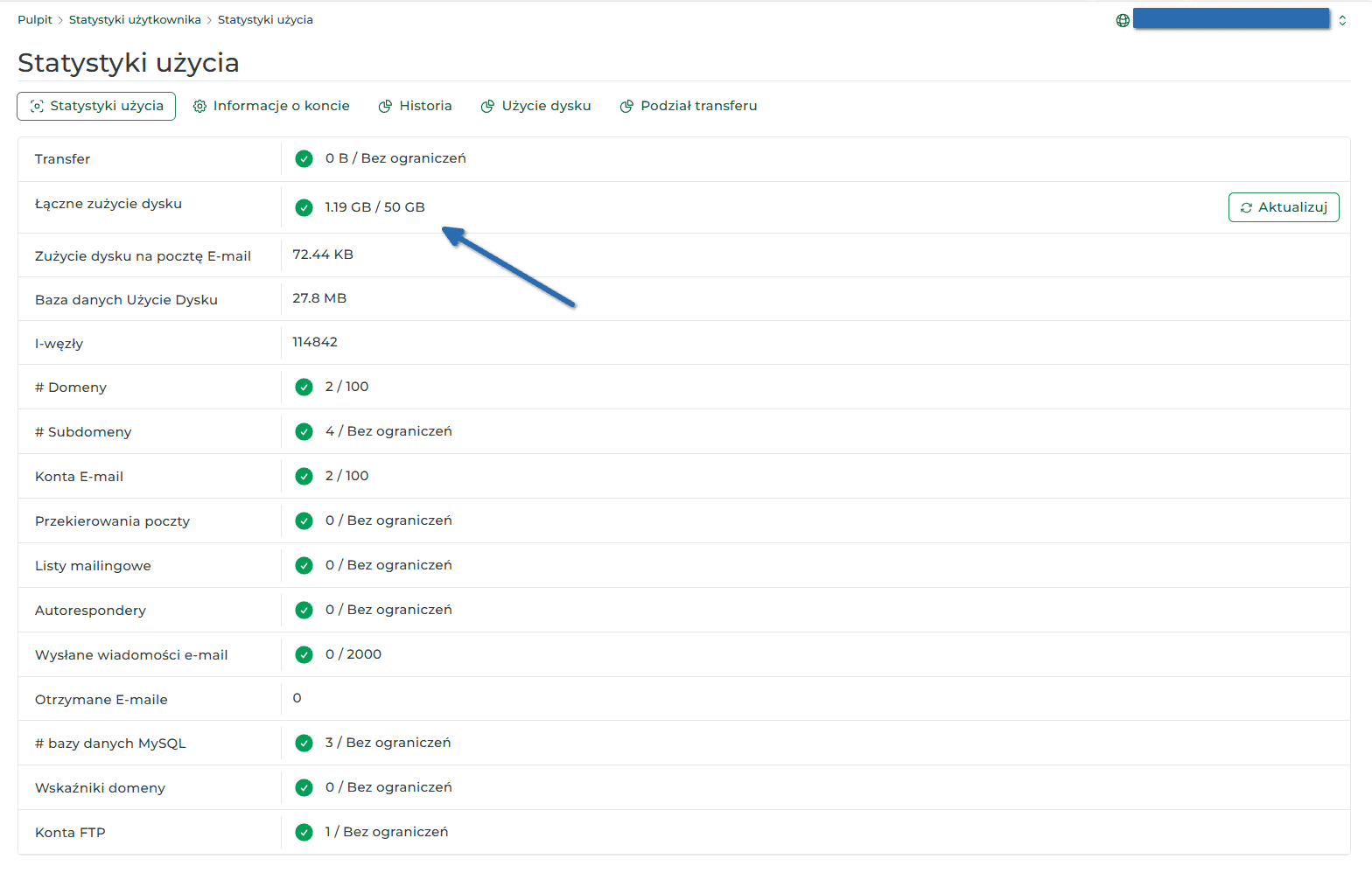Click the 'Baza danych Użycie Dysku' label
The image size is (1372, 887).
tap(126, 300)
